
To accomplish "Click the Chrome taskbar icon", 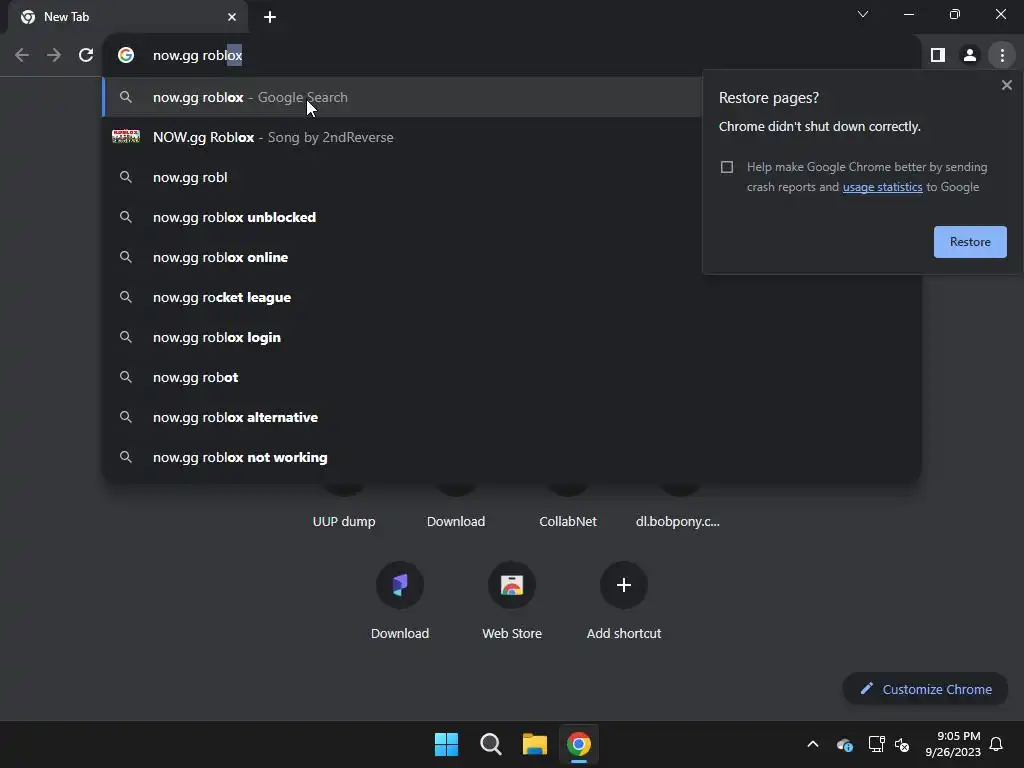I will 579,744.
